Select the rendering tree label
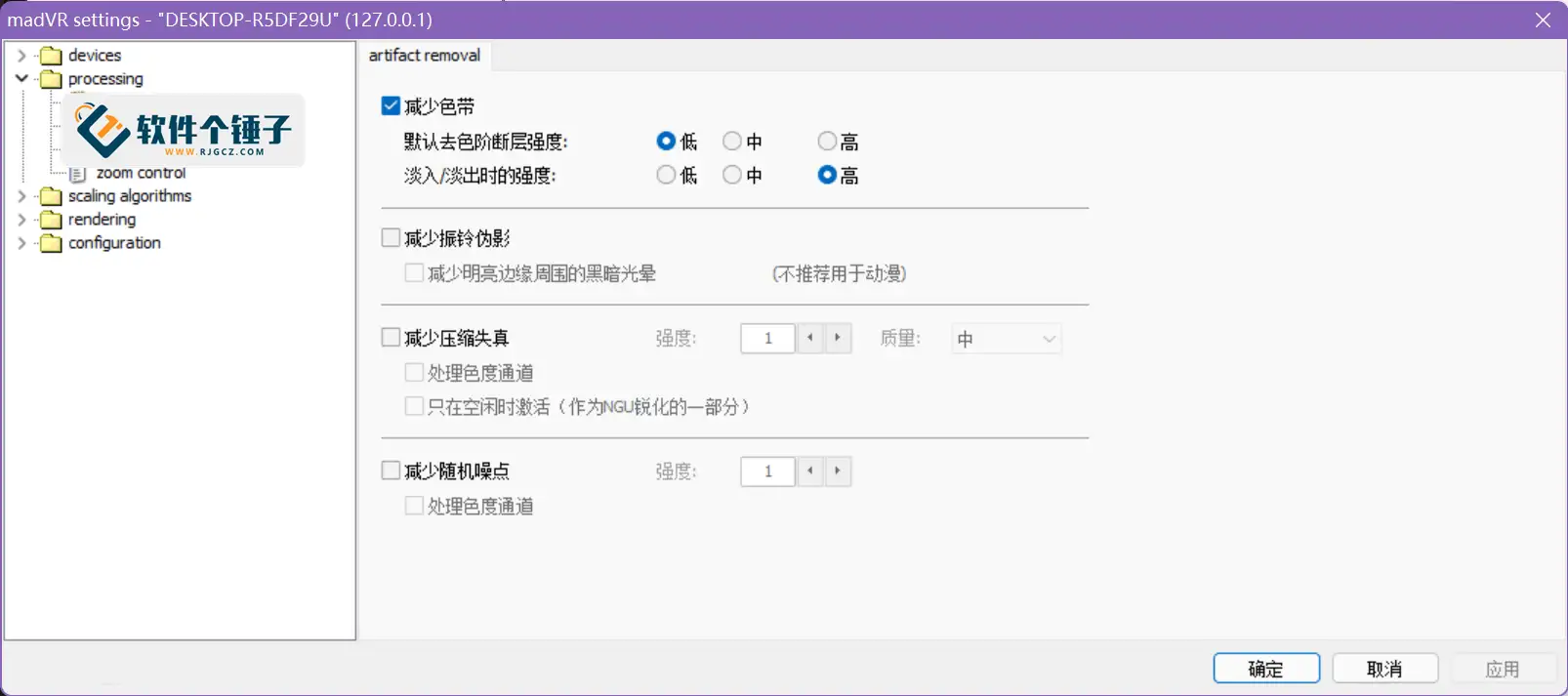1568x696 pixels. (x=102, y=220)
